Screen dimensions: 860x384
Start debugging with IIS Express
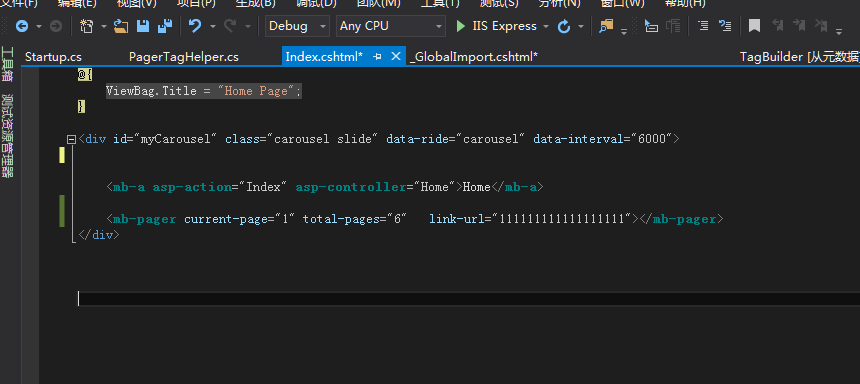496,26
